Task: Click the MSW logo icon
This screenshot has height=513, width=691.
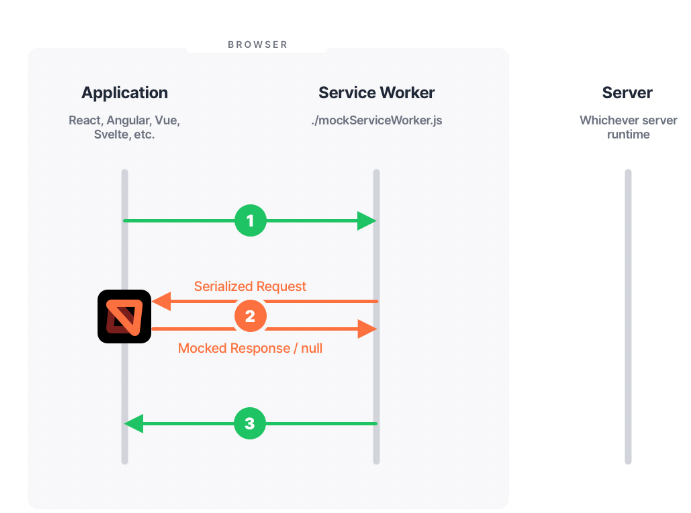Action: point(124,316)
